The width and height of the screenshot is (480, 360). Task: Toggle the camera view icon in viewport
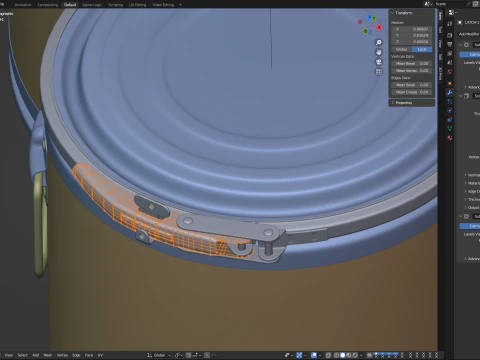click(x=379, y=62)
